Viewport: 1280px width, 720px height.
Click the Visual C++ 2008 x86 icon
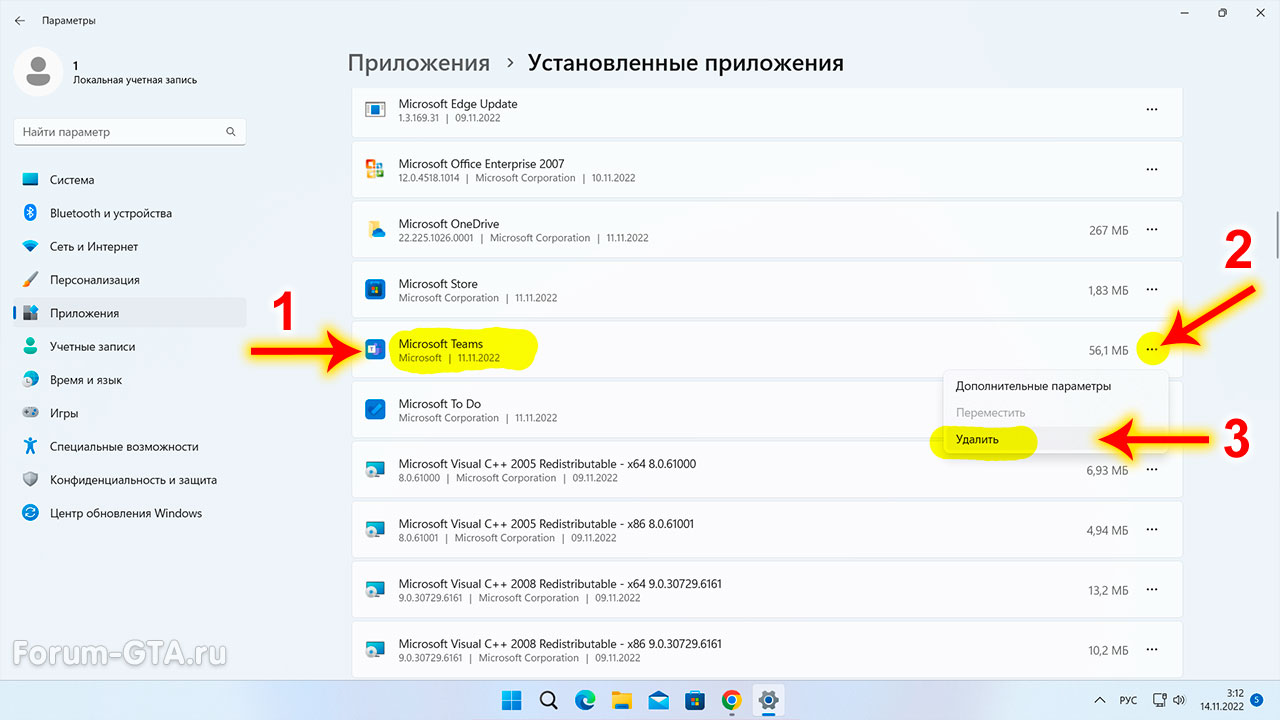point(375,650)
